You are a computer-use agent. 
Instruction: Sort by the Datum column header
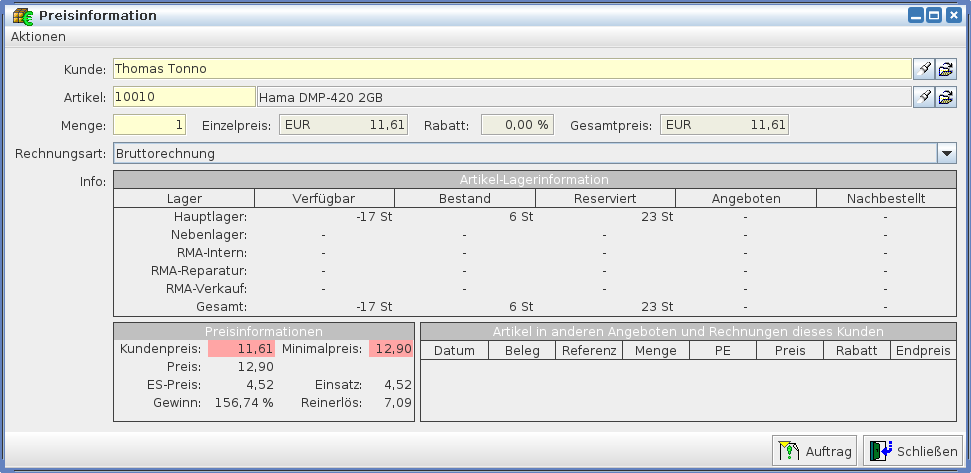click(x=454, y=350)
